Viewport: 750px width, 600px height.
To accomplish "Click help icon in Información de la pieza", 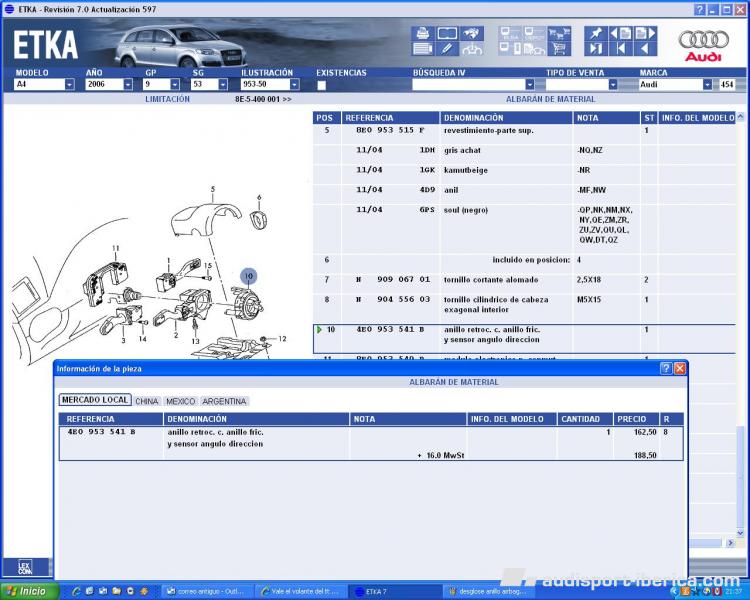I will point(666,368).
